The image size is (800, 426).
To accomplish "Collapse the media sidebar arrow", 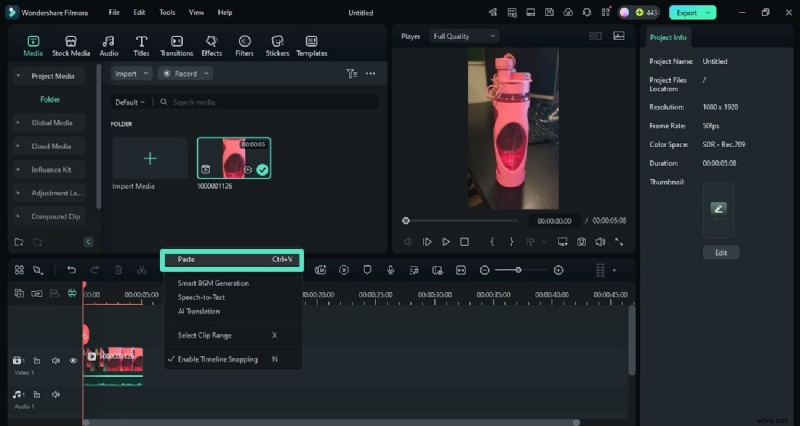I will pos(88,242).
